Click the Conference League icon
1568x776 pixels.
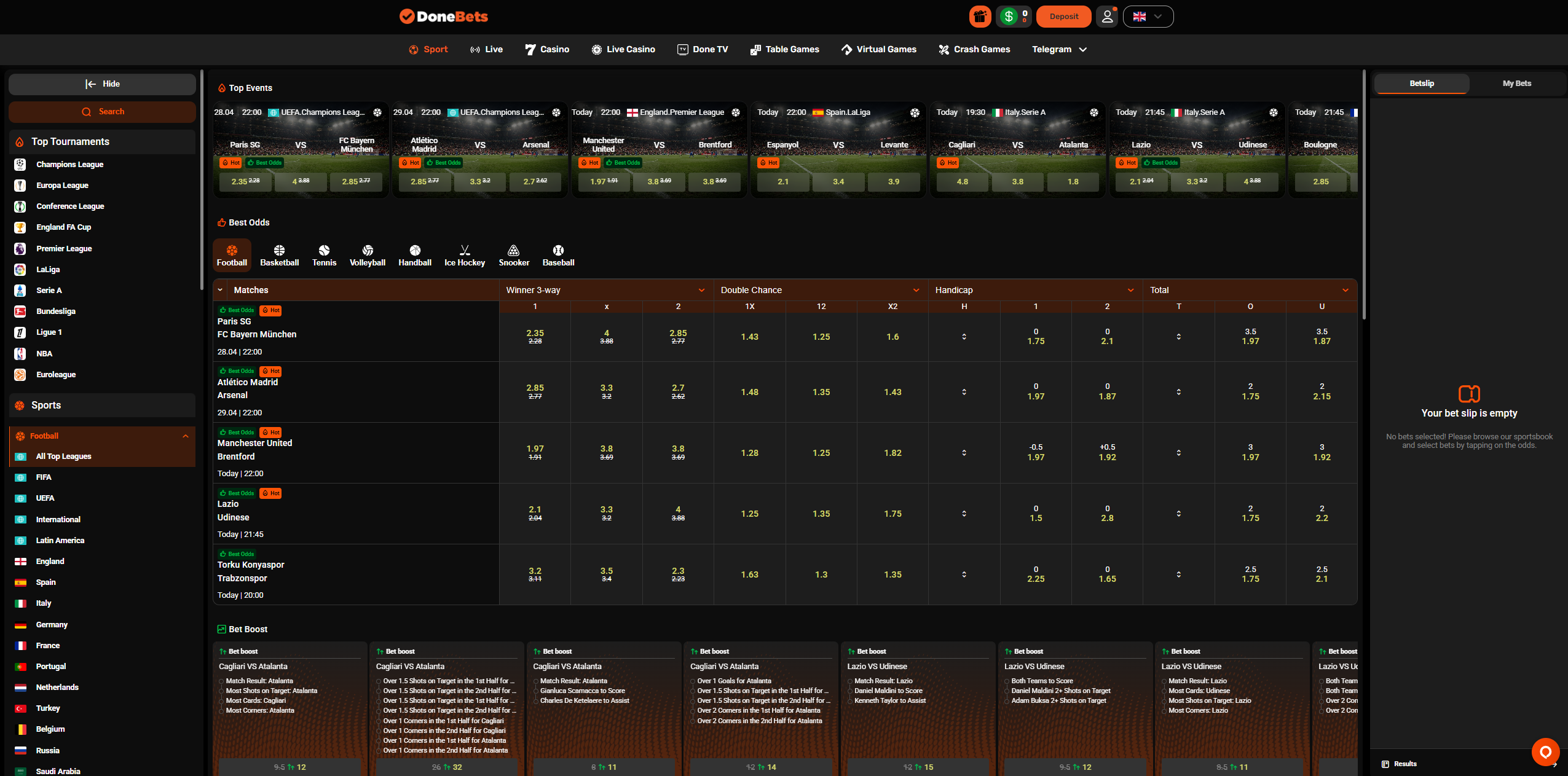[20, 206]
